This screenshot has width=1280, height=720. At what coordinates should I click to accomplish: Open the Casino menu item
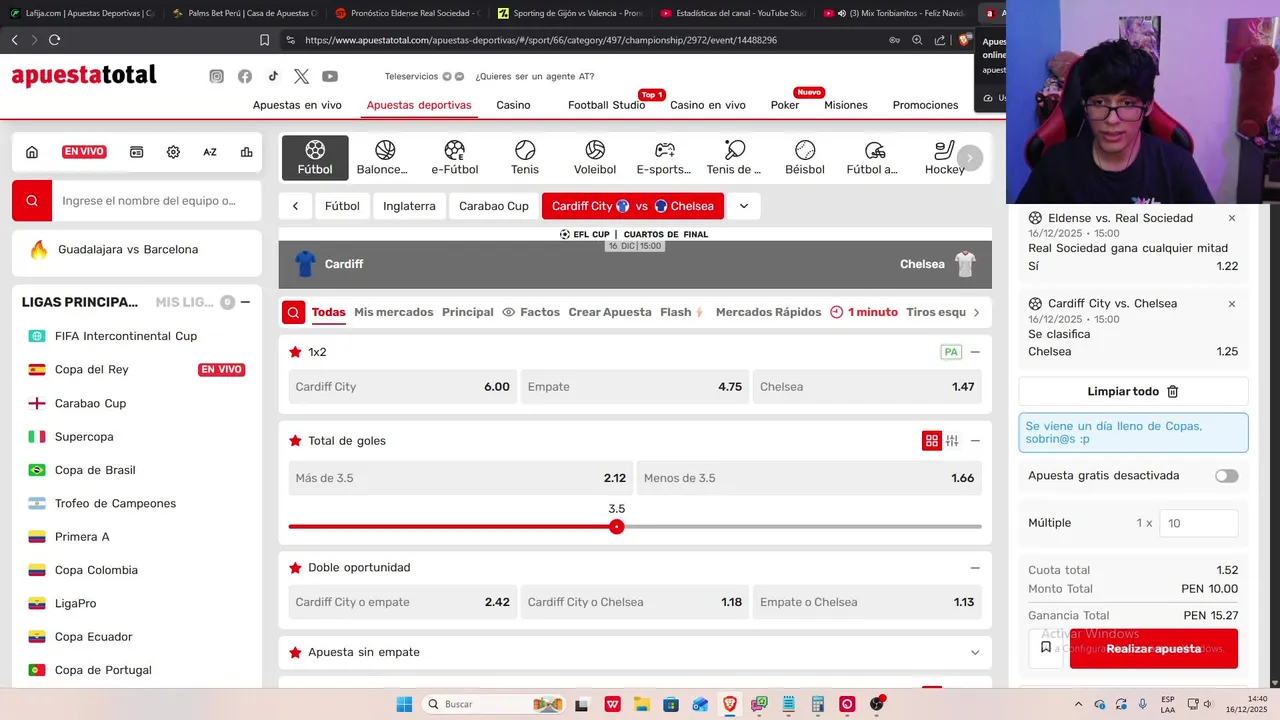click(514, 105)
